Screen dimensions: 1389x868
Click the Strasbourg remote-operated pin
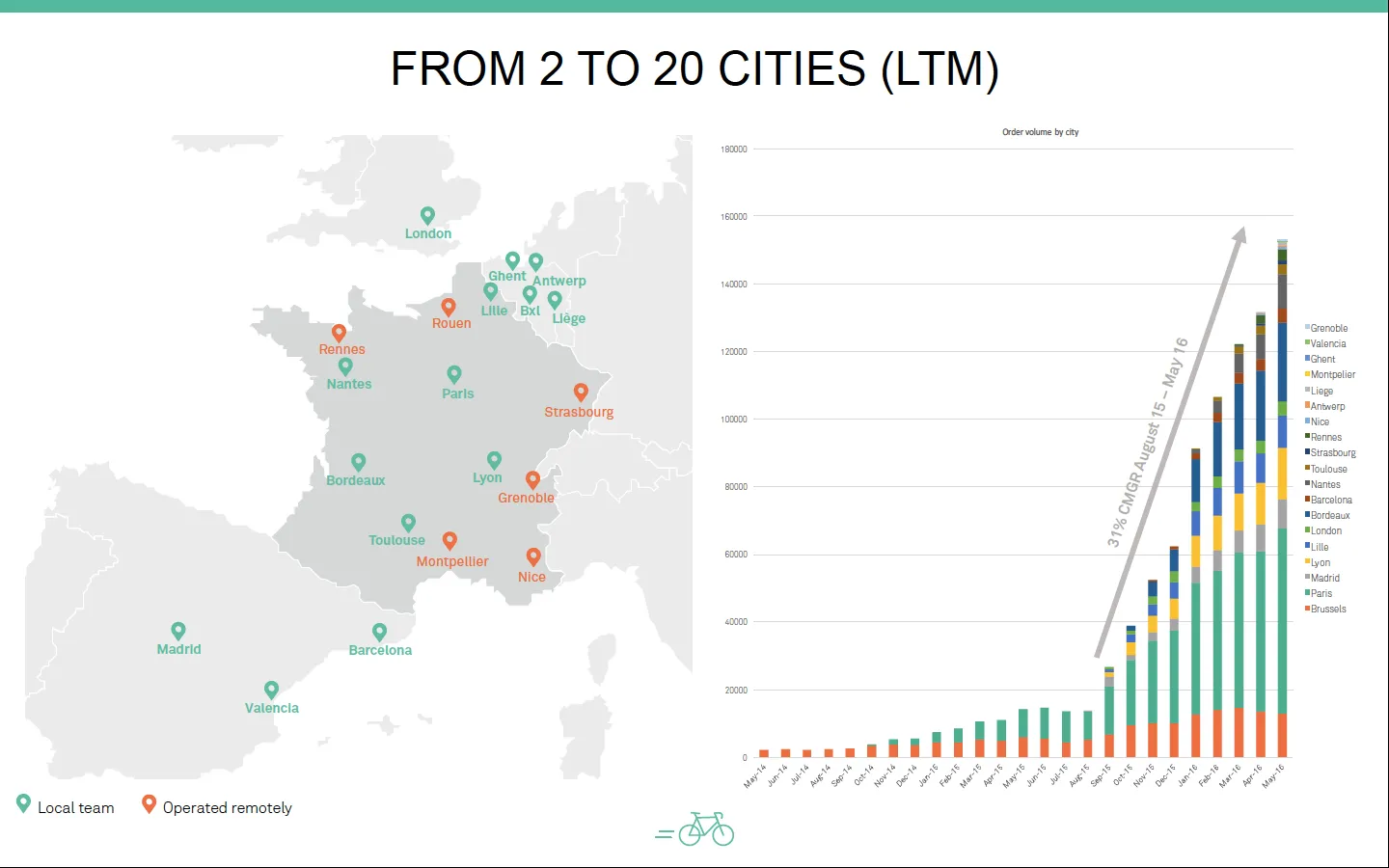(581, 393)
